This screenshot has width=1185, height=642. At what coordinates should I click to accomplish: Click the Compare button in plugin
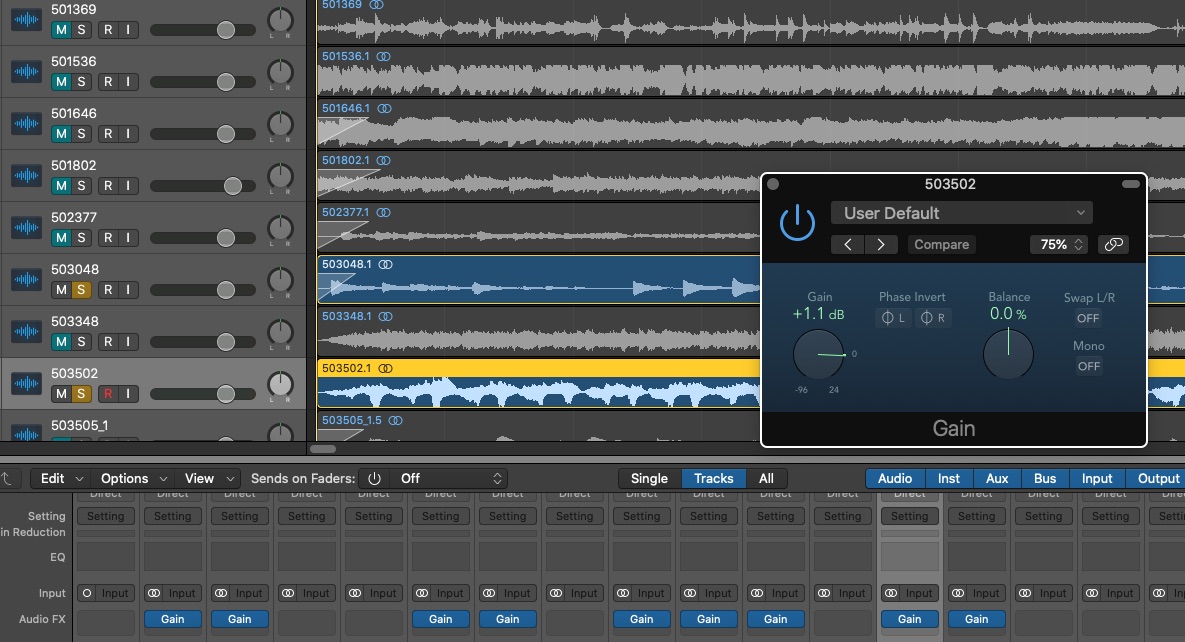(941, 244)
